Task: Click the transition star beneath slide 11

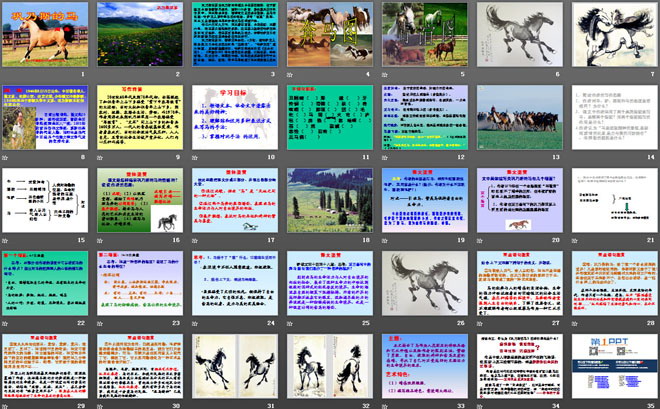Action: pyautogui.click(x=289, y=158)
